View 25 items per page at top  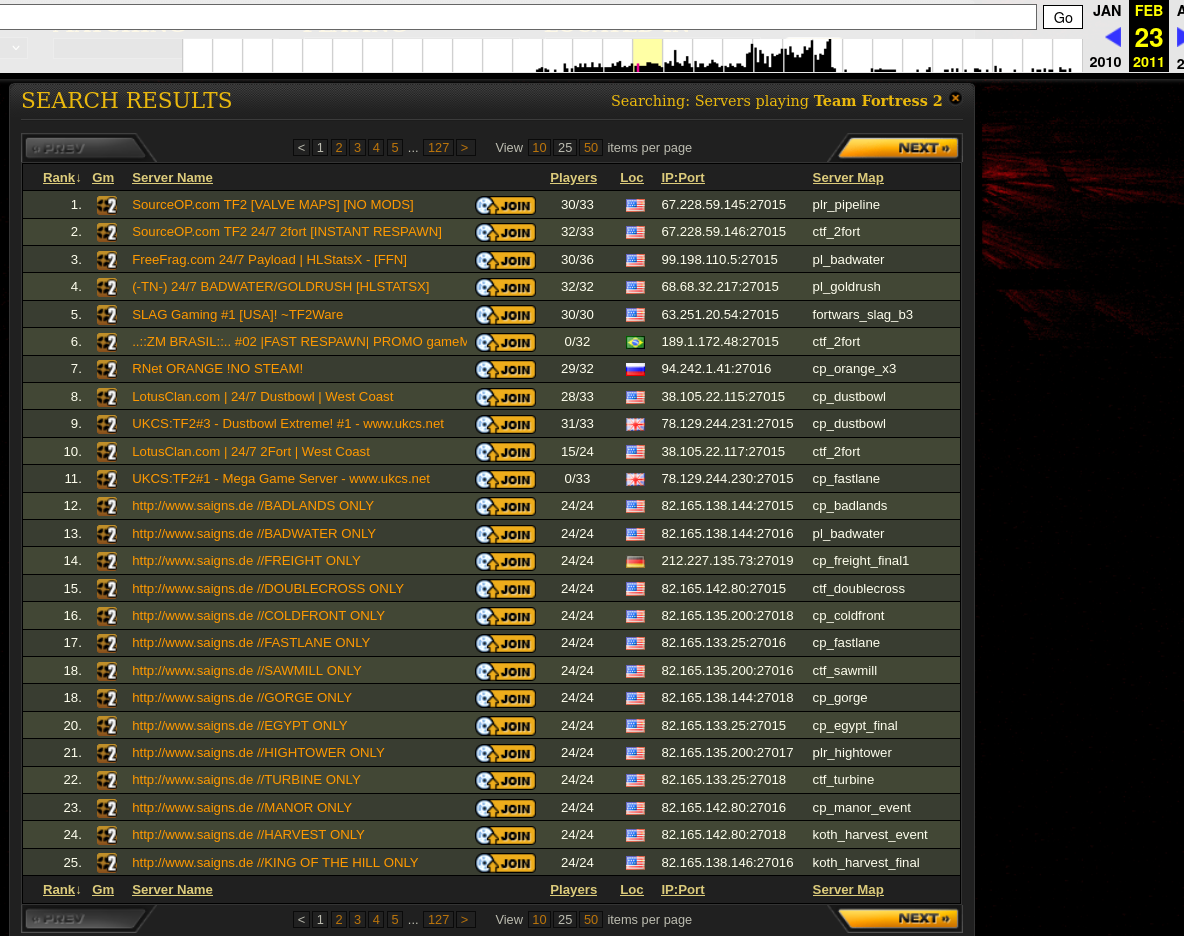click(565, 148)
